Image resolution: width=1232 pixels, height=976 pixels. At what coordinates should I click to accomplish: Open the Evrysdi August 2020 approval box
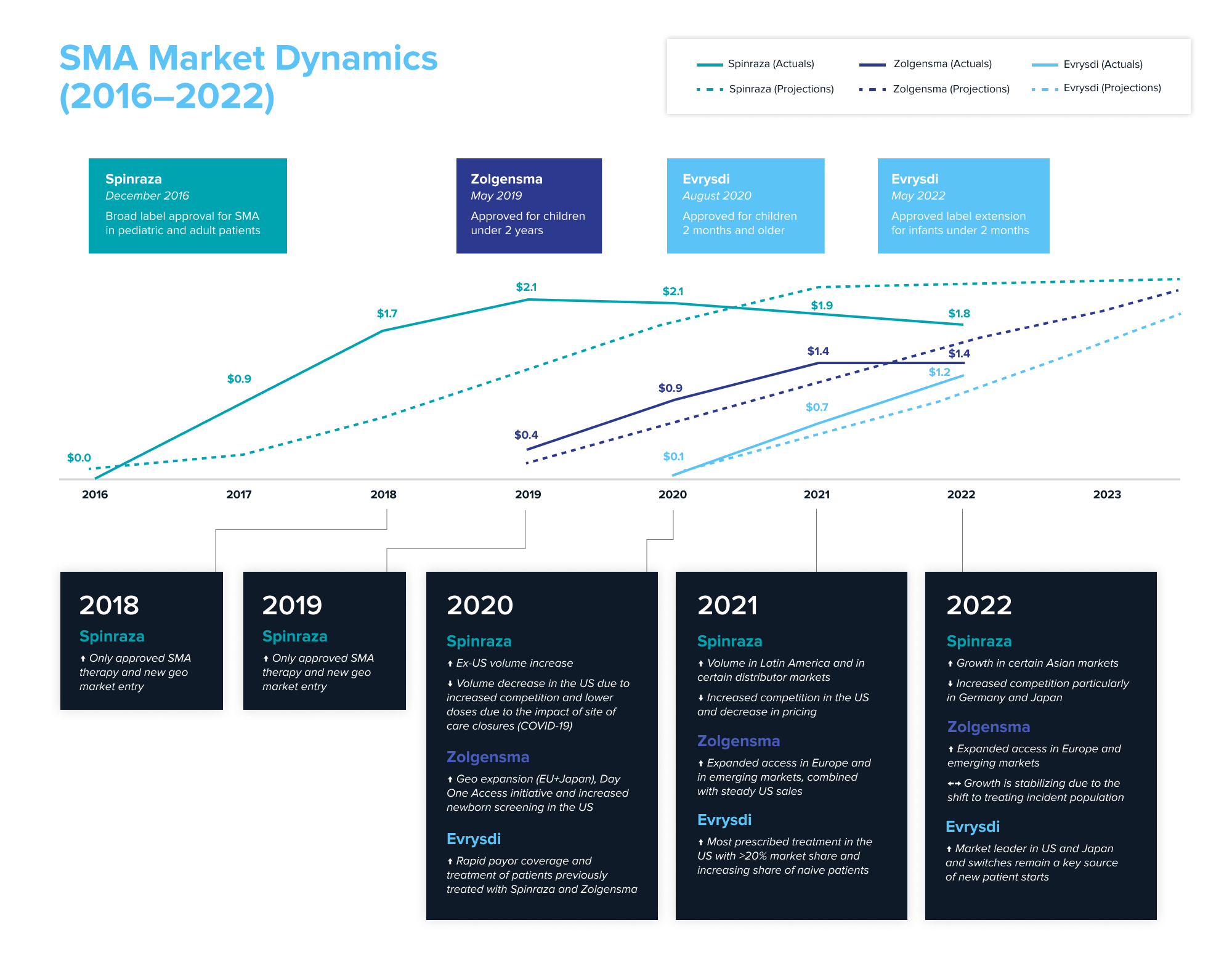pyautogui.click(x=745, y=206)
